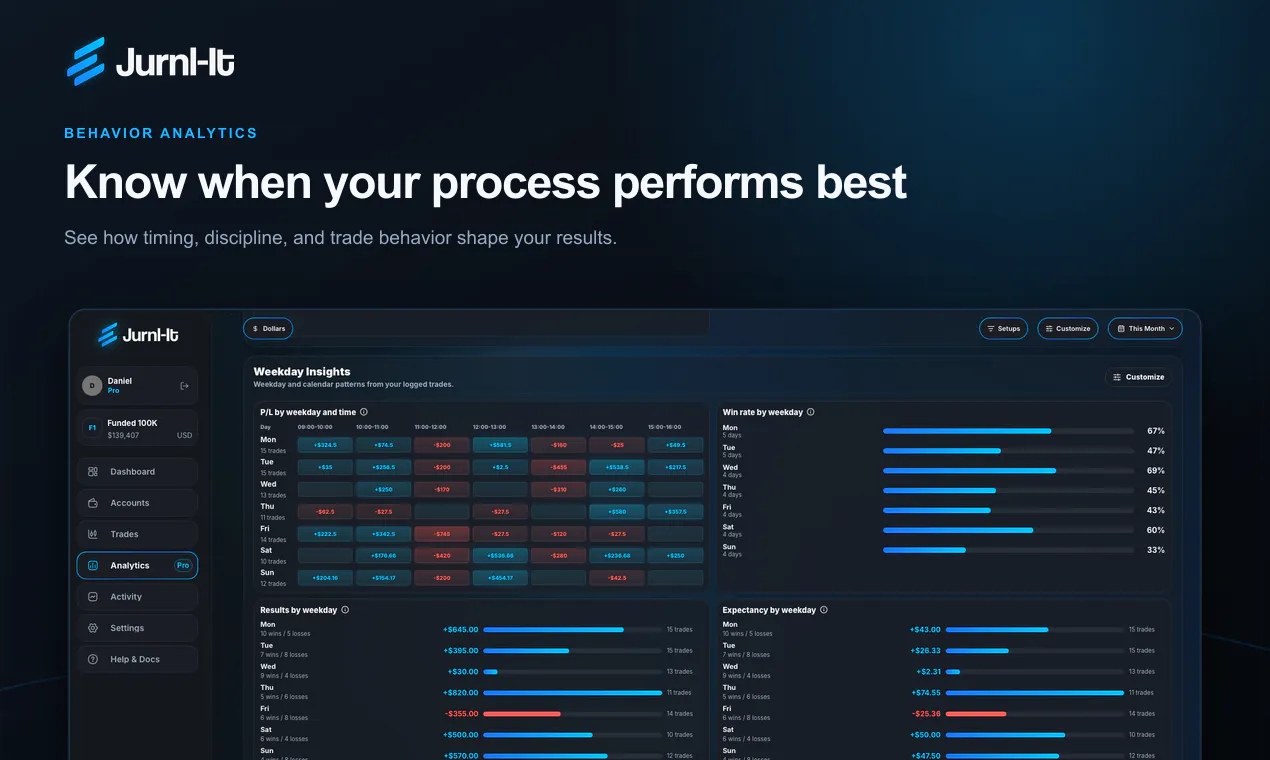1270x760 pixels.
Task: Click the Help & Docs question icon
Action: pyautogui.click(x=92, y=659)
